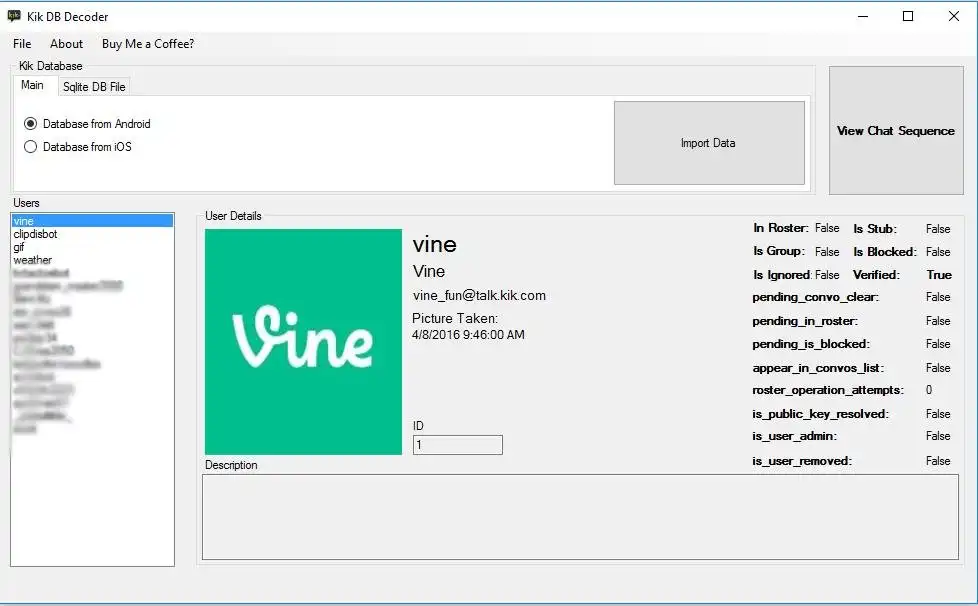The width and height of the screenshot is (978, 606).
Task: Click the Is Stub label
Action: tap(874, 229)
